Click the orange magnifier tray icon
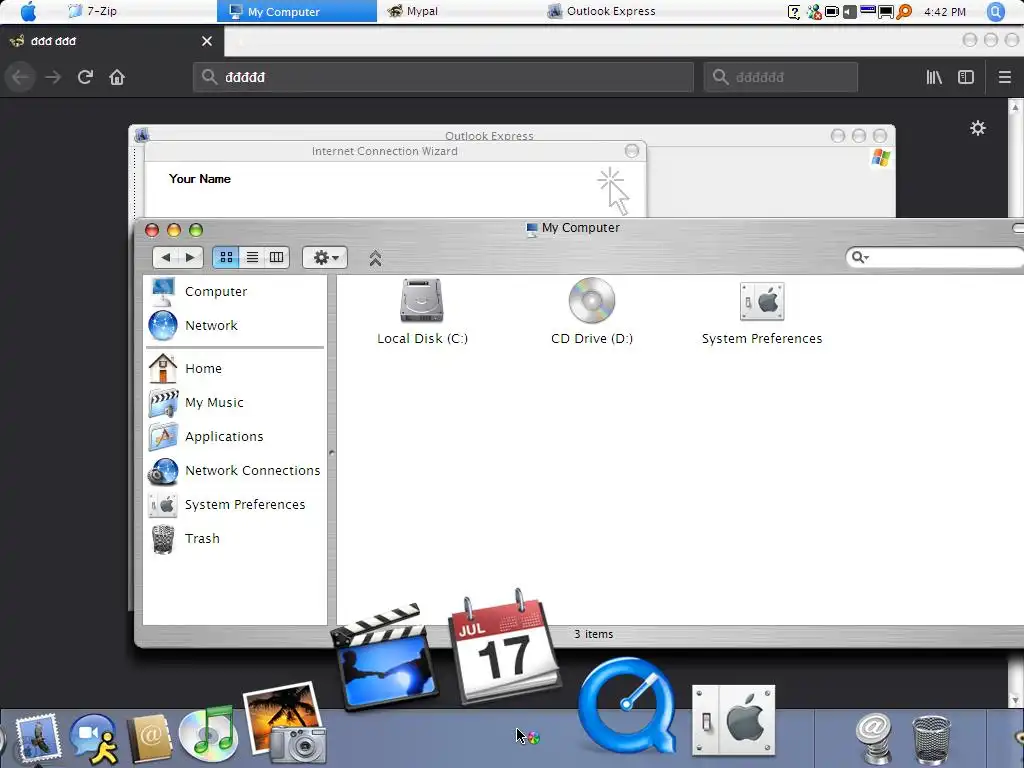 coord(904,12)
